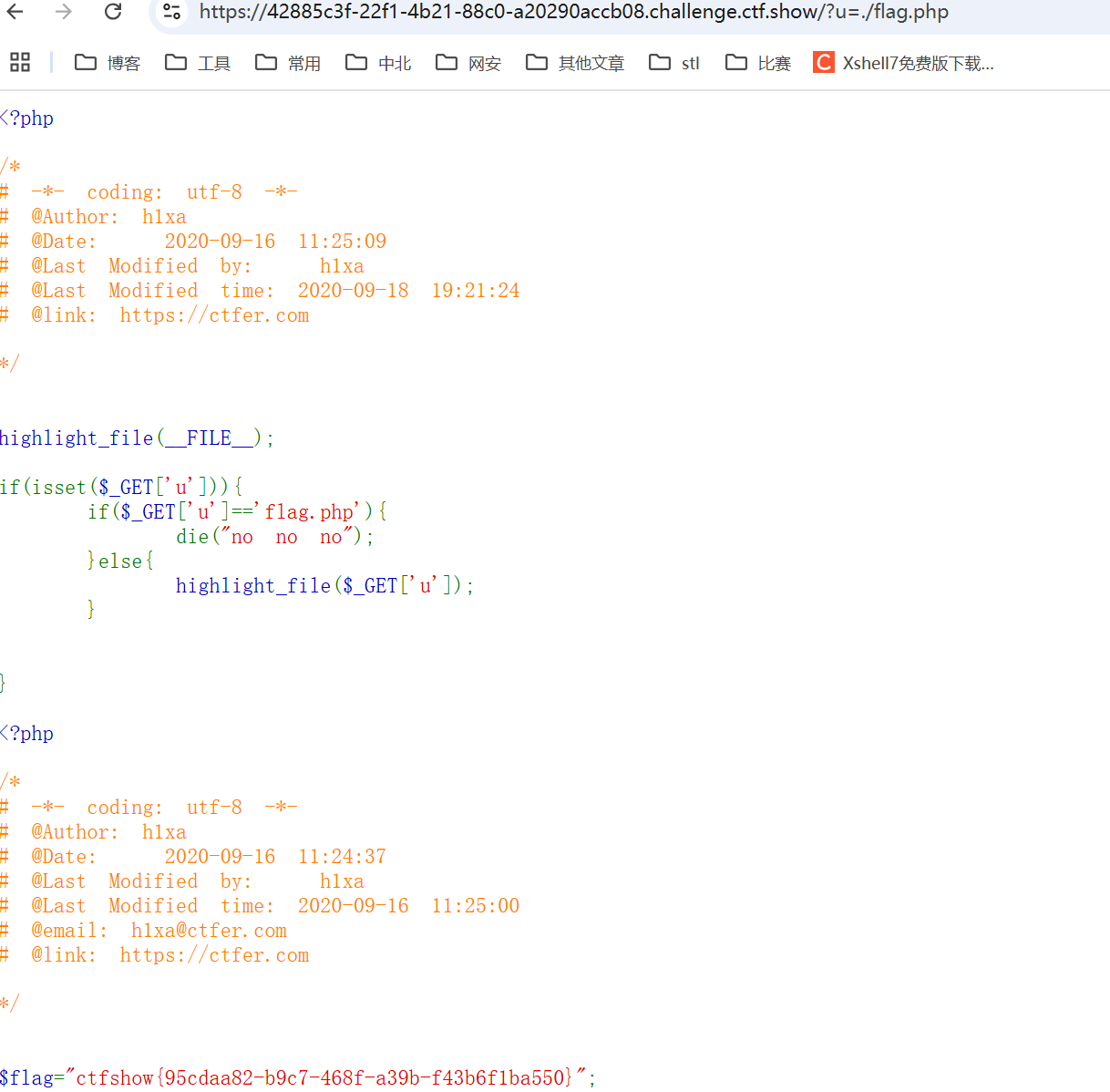The width and height of the screenshot is (1110, 1092).
Task: Click the @email h1xa@ctfer.com comment
Action: tap(144, 931)
